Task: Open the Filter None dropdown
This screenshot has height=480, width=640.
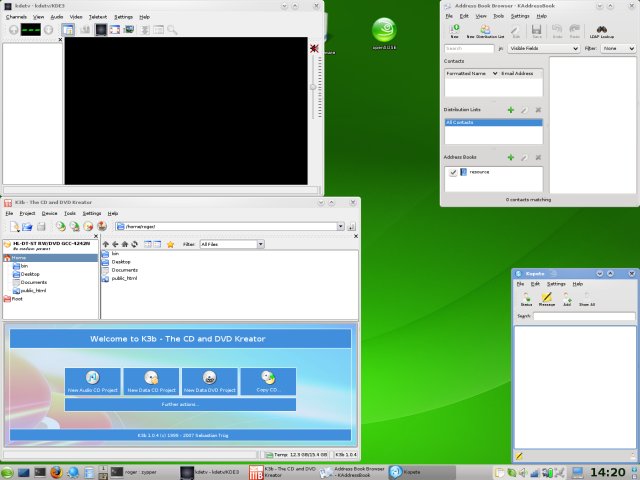Action: (x=618, y=48)
